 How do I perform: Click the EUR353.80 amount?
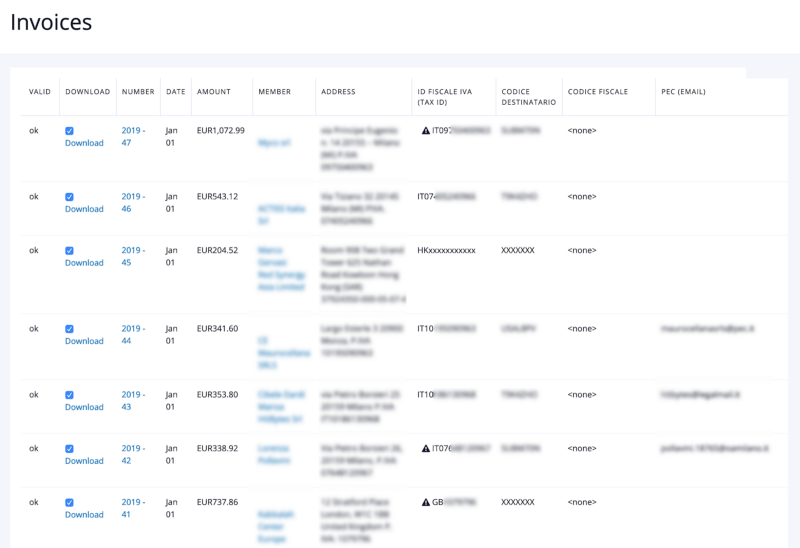[217, 394]
